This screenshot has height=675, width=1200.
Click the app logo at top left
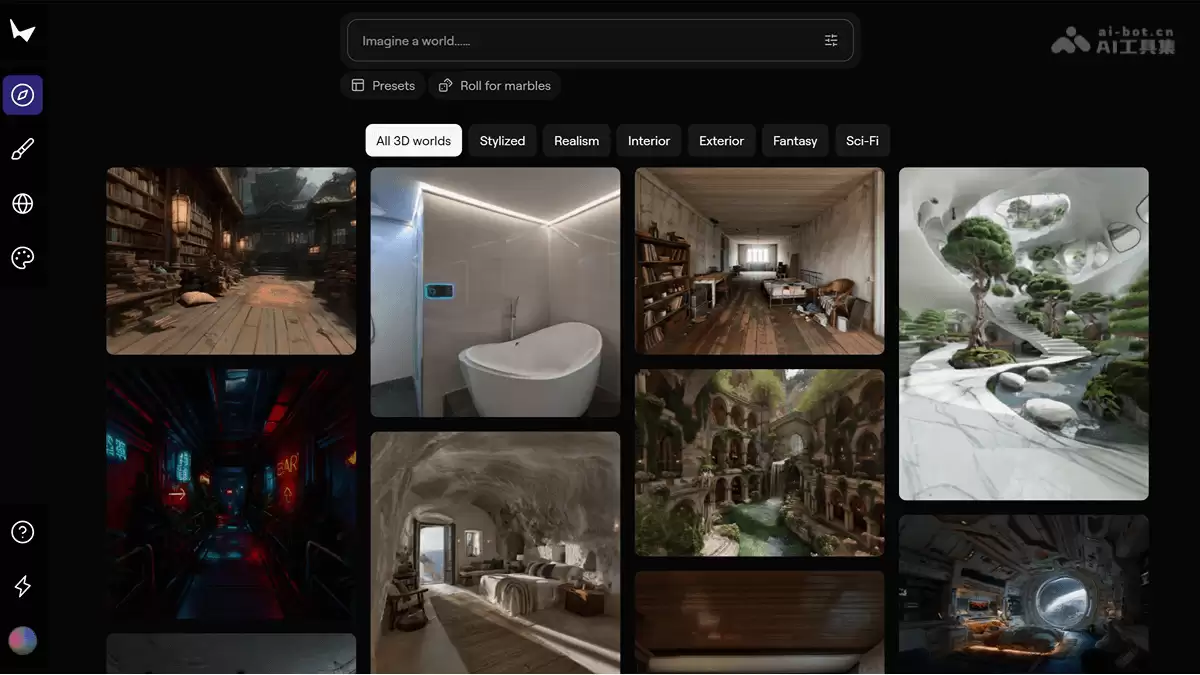(x=22, y=31)
